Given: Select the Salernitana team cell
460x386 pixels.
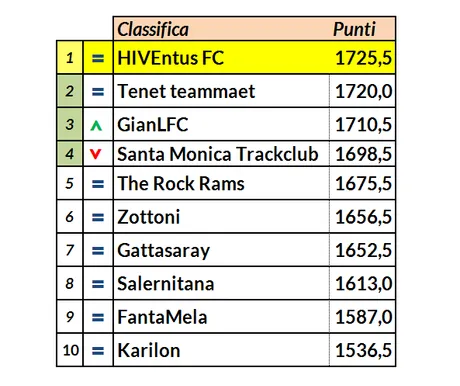Looking at the screenshot, I should 221,283.
